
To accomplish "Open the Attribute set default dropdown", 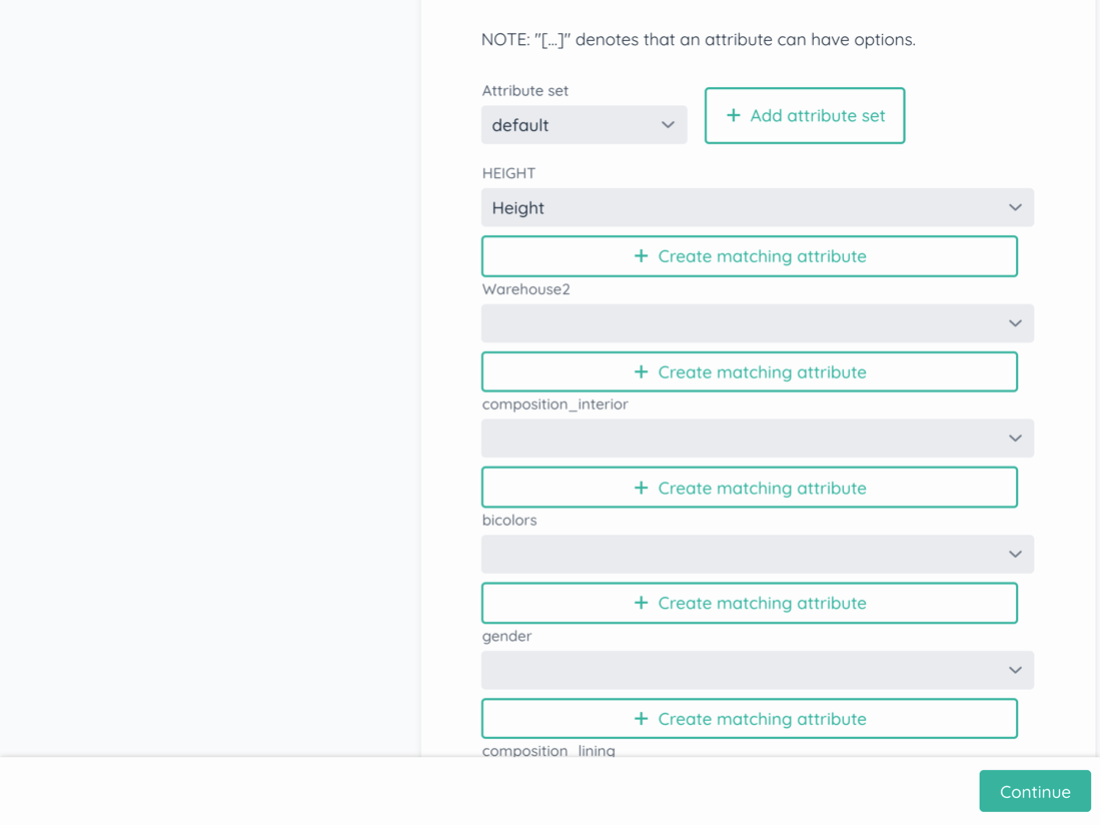I will click(583, 125).
